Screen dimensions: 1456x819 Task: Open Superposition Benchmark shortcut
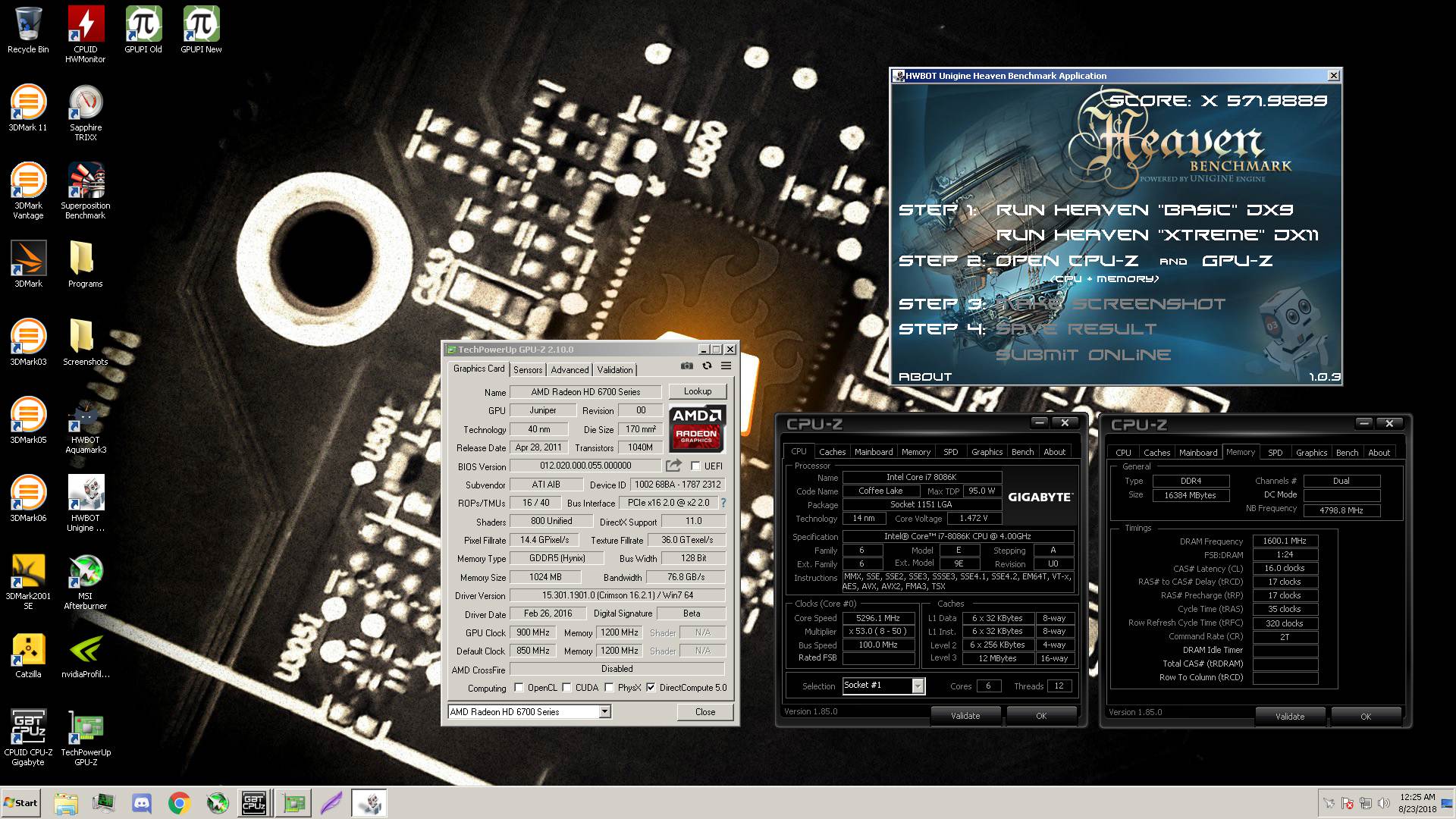pos(85,190)
